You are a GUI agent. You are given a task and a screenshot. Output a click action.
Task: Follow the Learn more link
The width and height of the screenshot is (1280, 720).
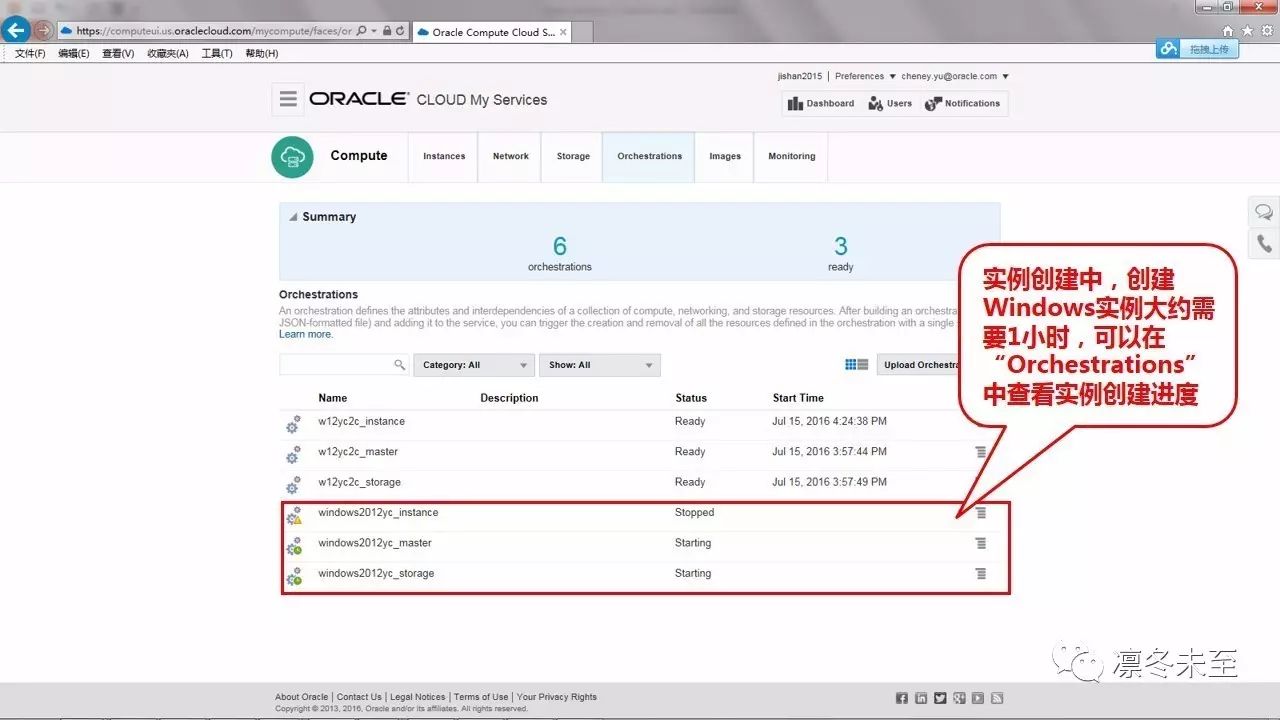(306, 334)
